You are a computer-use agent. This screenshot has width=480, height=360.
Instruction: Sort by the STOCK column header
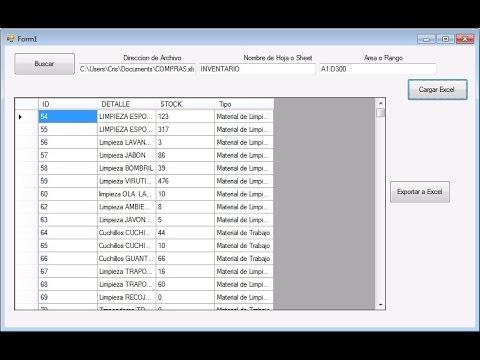[x=185, y=104]
